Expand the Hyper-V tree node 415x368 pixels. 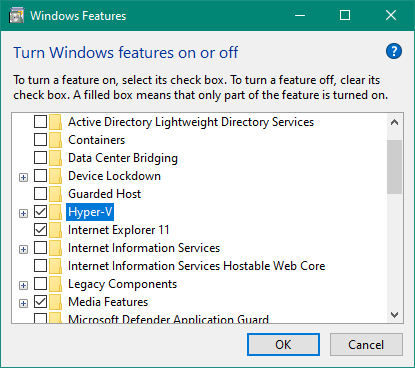23,213
